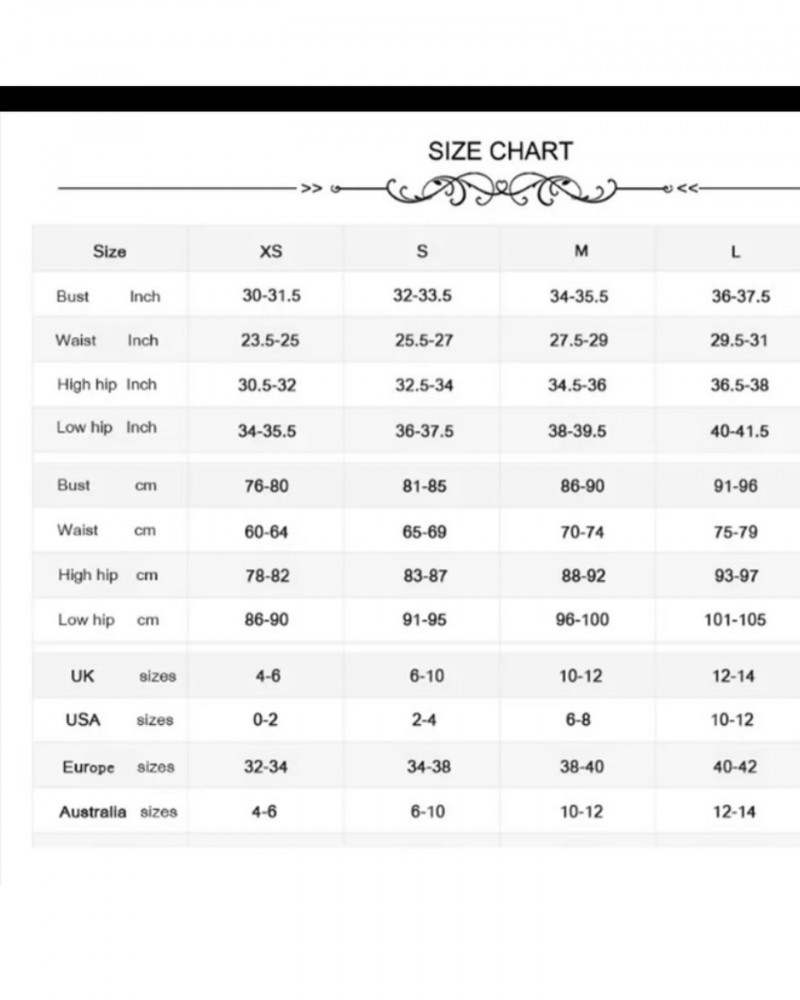
Task: Select the L column header
Action: [736, 252]
